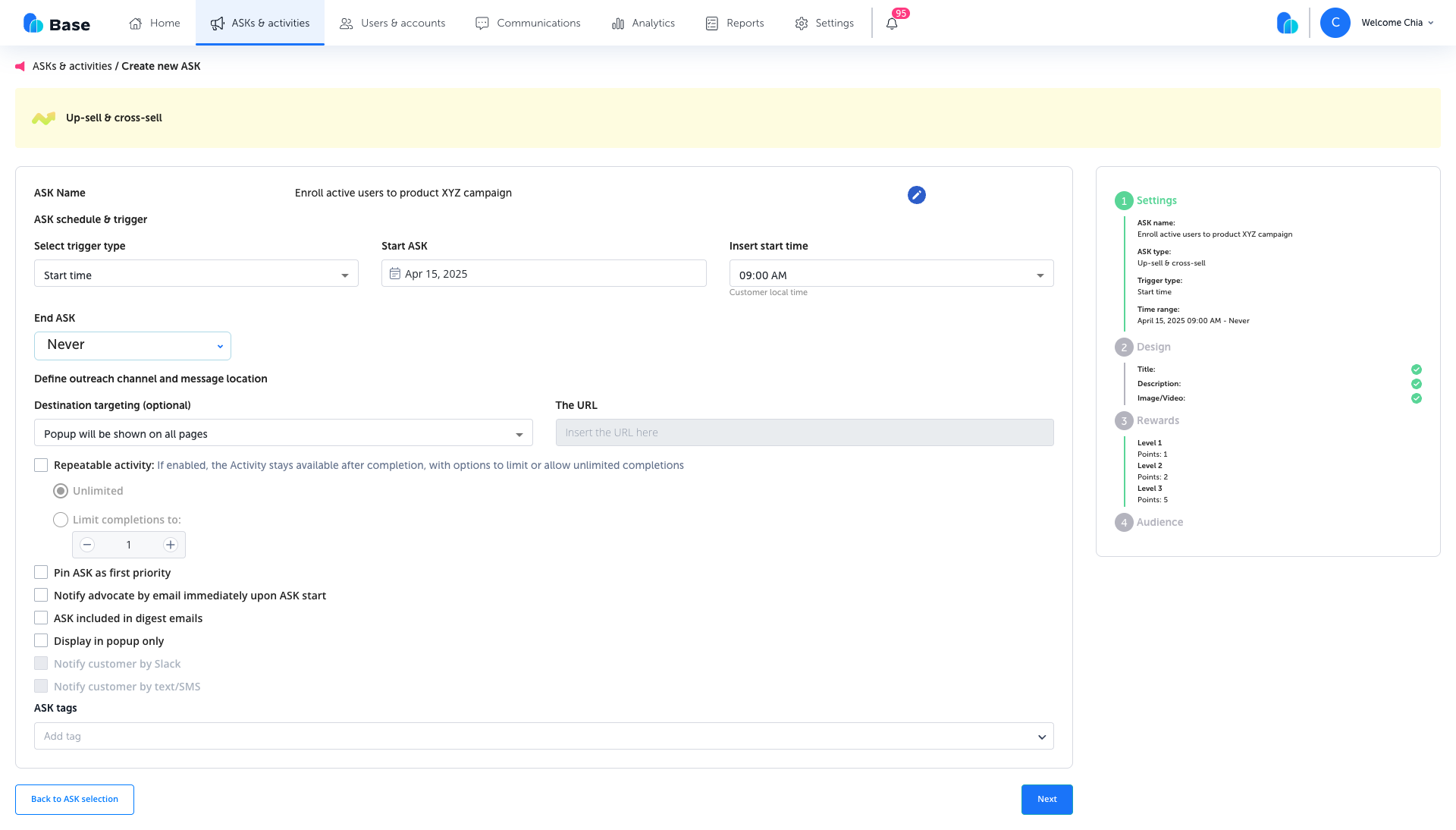Click step 3 Rewards circle
1456x830 pixels.
[1124, 421]
